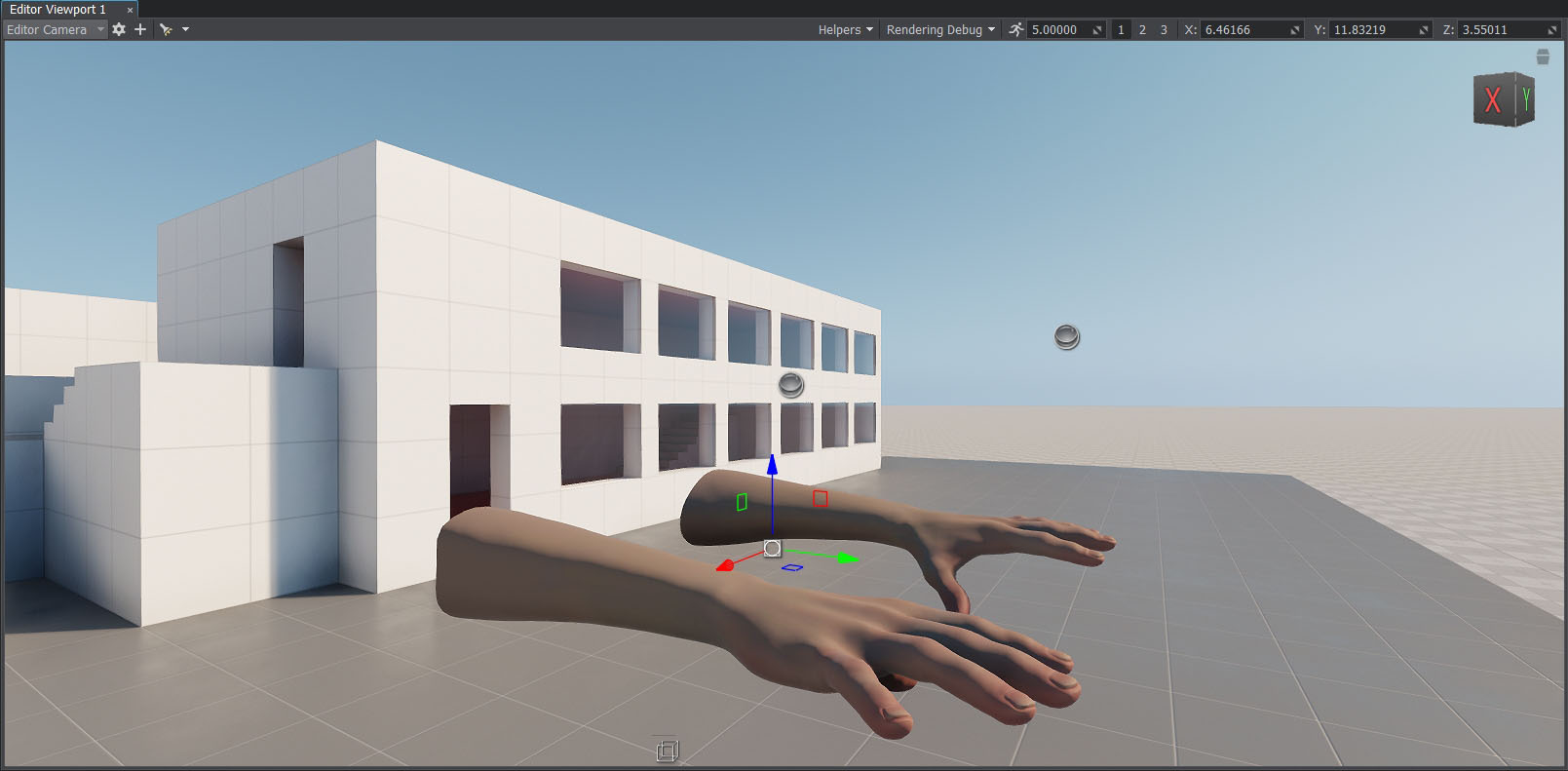Viewport: 1568px width, 771px height.
Task: Open the Editor Camera dropdown
Action: click(x=55, y=29)
